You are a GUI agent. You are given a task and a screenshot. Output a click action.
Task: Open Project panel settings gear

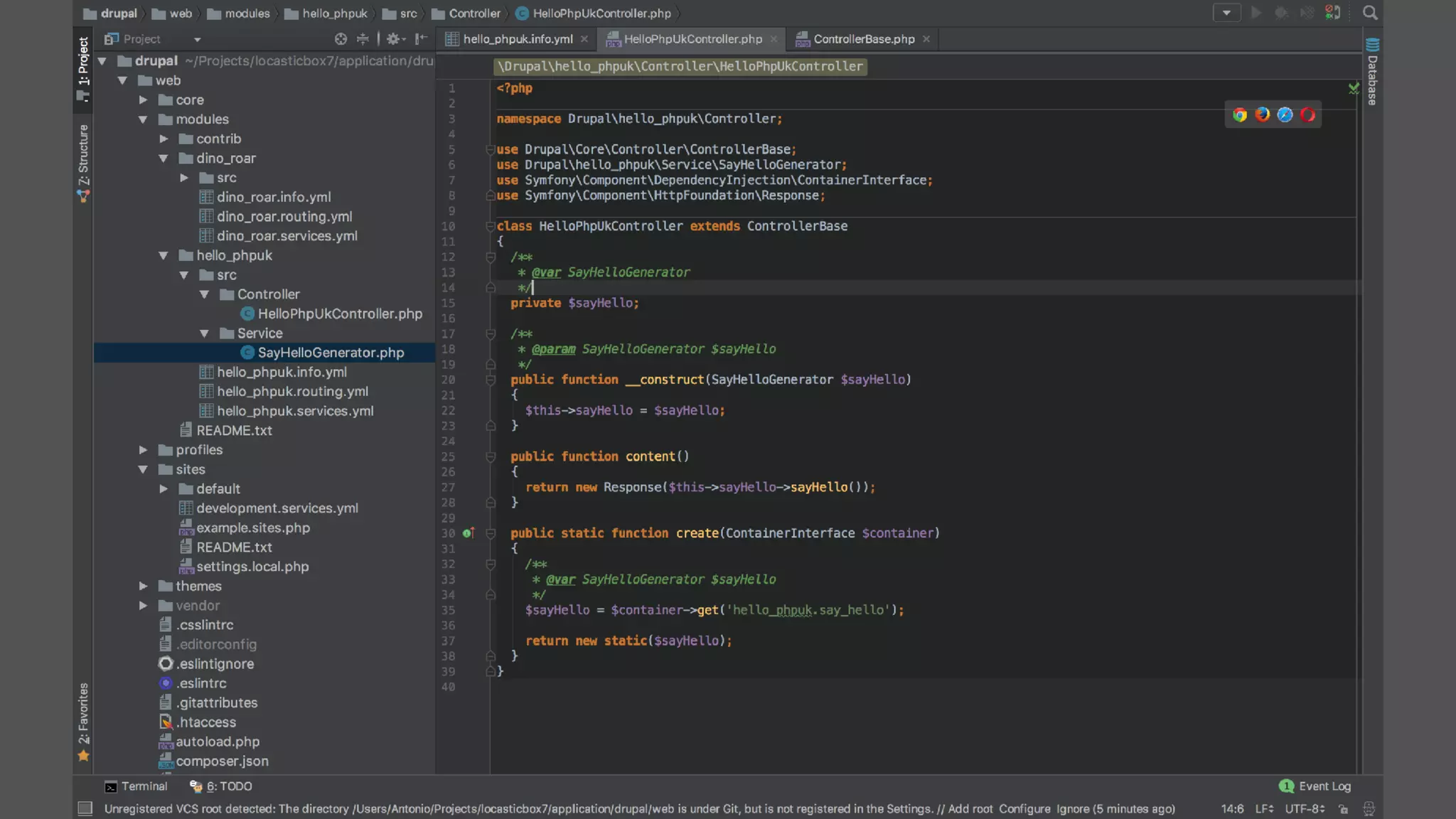[395, 39]
